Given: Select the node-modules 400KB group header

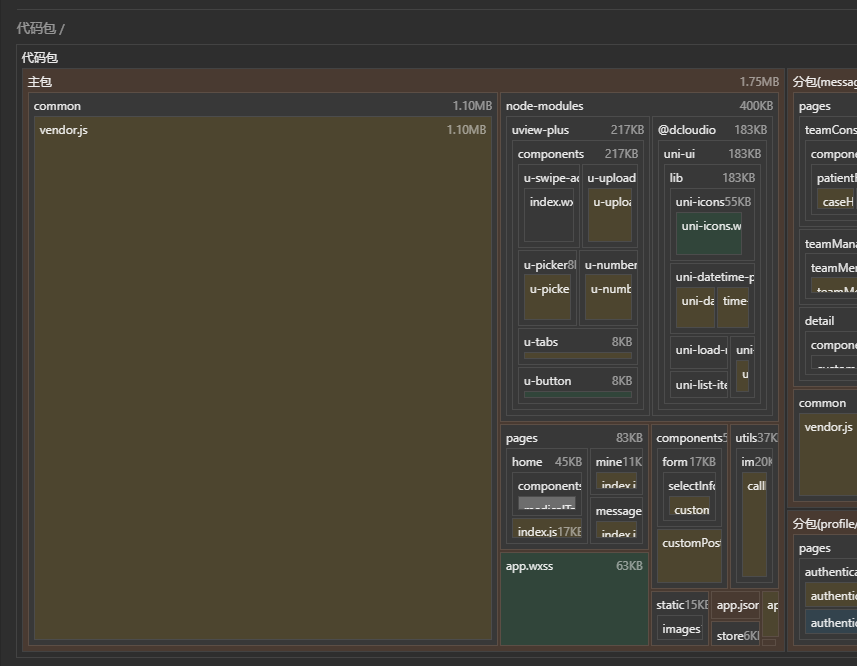Looking at the screenshot, I should coord(544,106).
